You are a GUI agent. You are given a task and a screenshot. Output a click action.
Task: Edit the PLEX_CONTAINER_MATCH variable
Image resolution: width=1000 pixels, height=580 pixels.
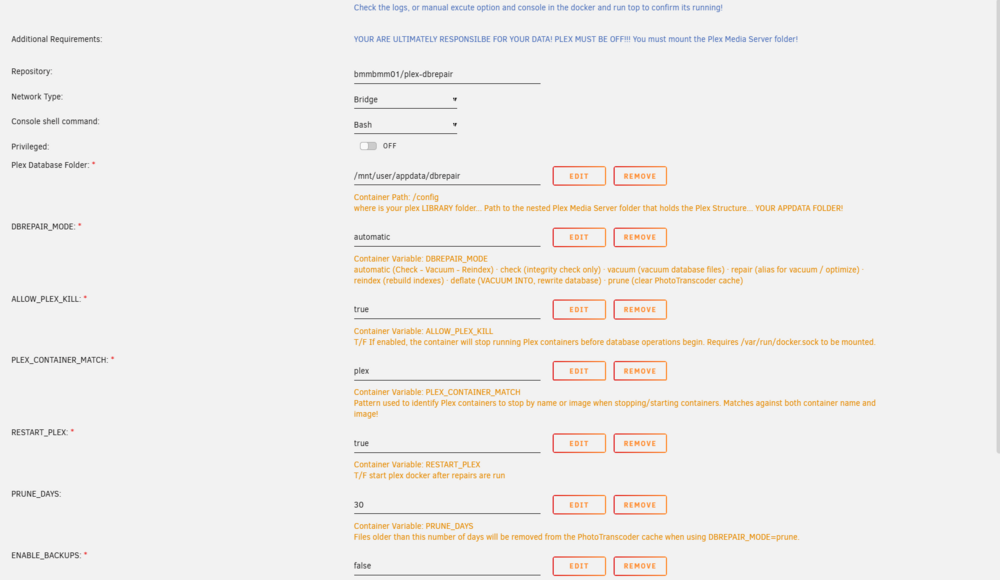tap(578, 371)
